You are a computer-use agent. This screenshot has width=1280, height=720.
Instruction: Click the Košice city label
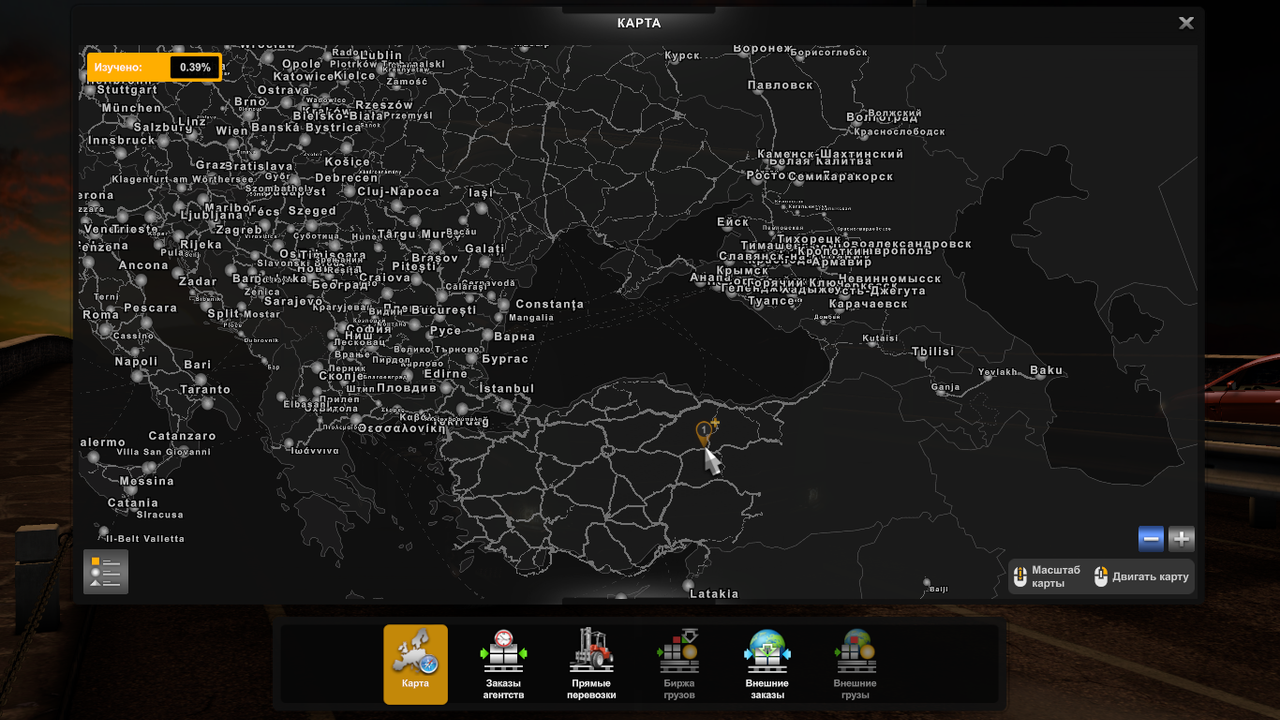(x=347, y=161)
